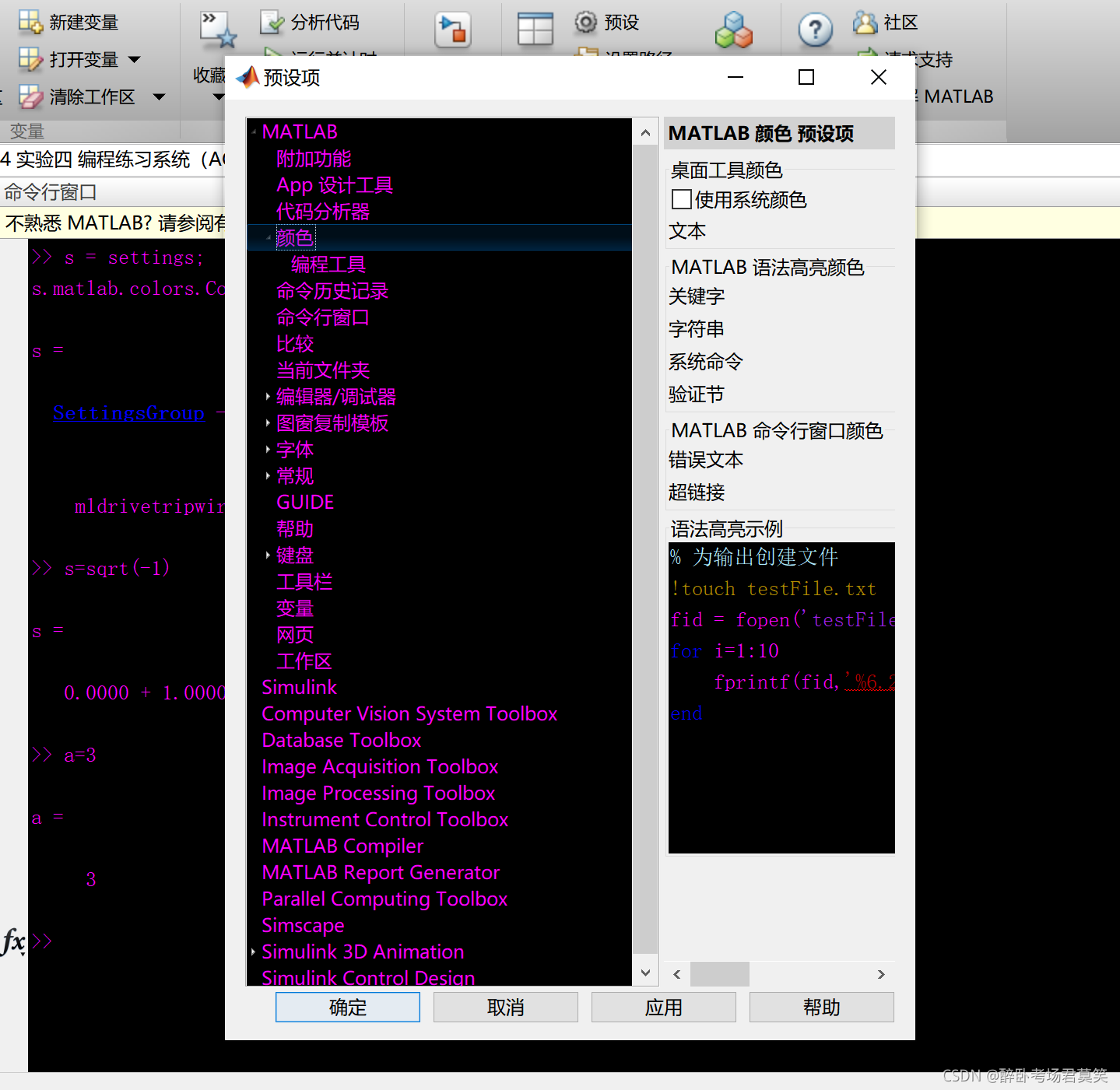Expand the Editor/Debugger (编辑器/调试器) tree node

[268, 397]
